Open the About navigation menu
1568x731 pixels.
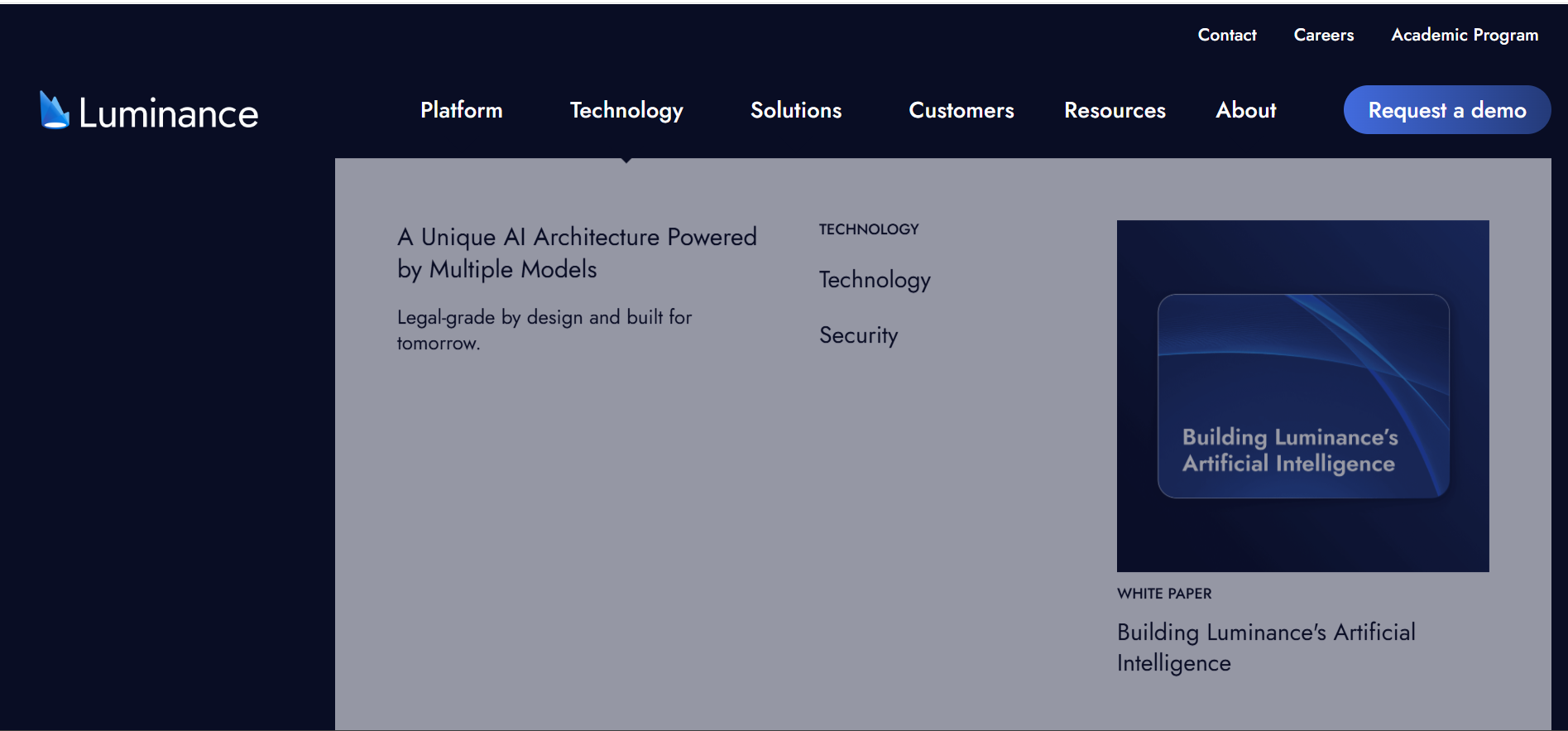pos(1245,110)
